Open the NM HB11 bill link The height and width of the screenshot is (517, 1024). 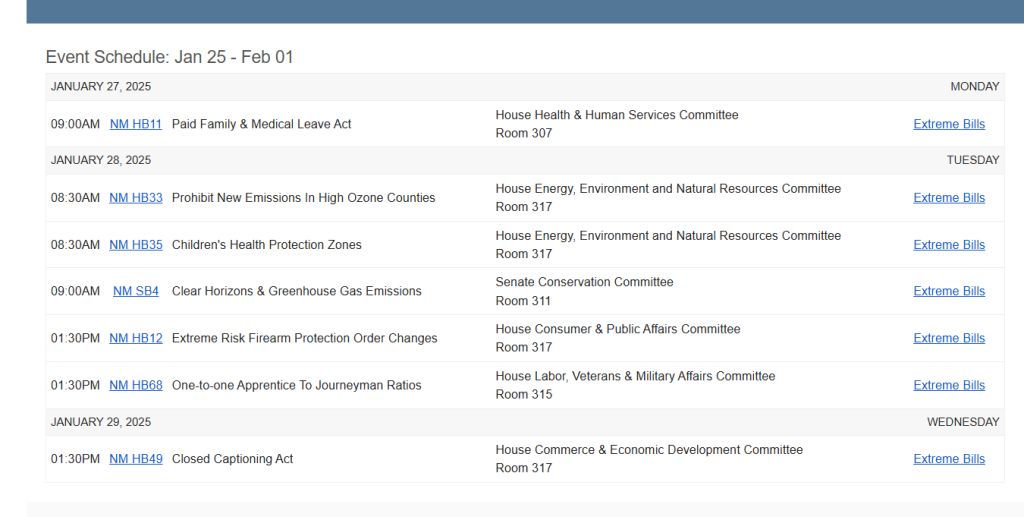[x=135, y=124]
